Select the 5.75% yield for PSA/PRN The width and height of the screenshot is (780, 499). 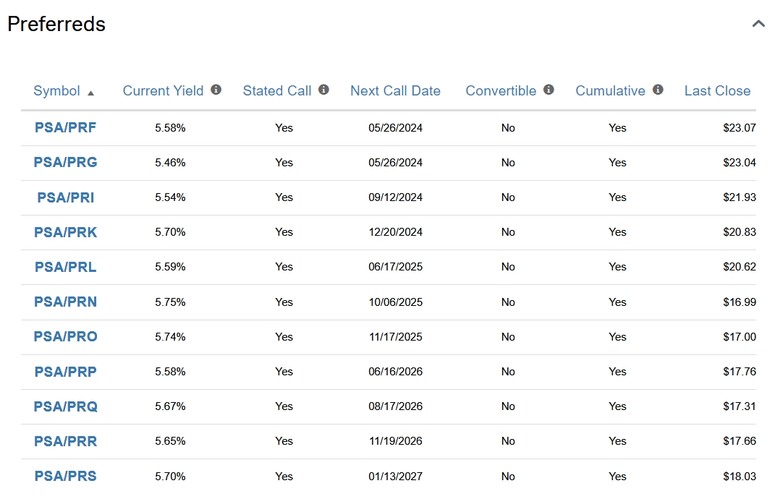tap(170, 302)
